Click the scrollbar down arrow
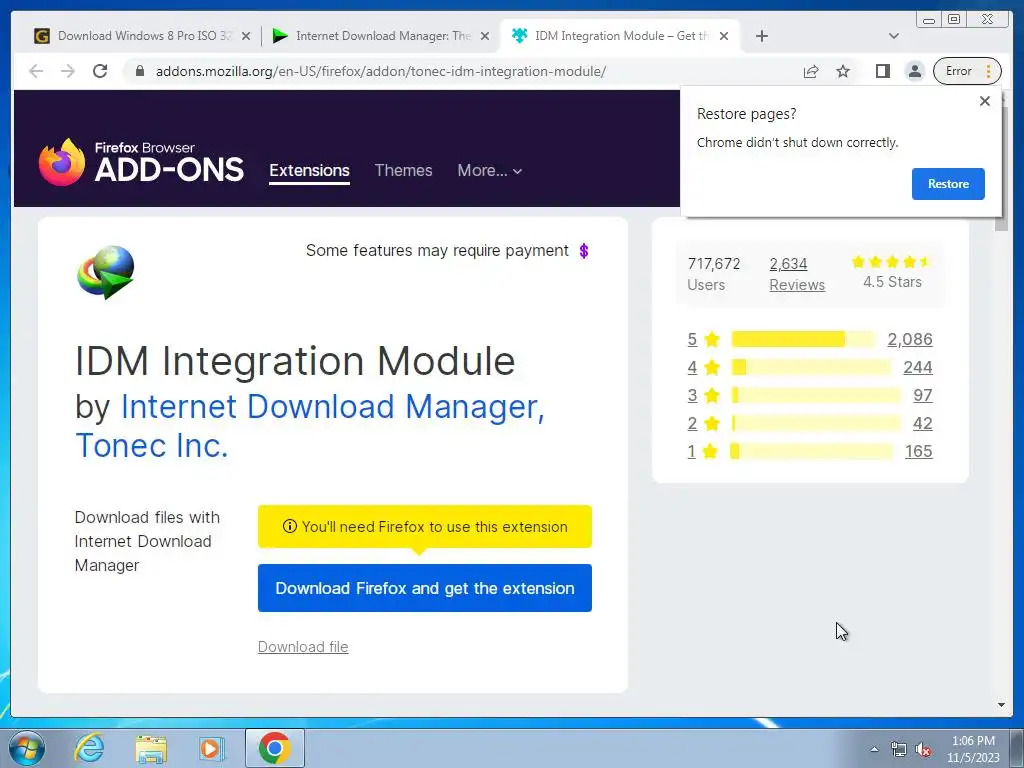 pos(1001,705)
